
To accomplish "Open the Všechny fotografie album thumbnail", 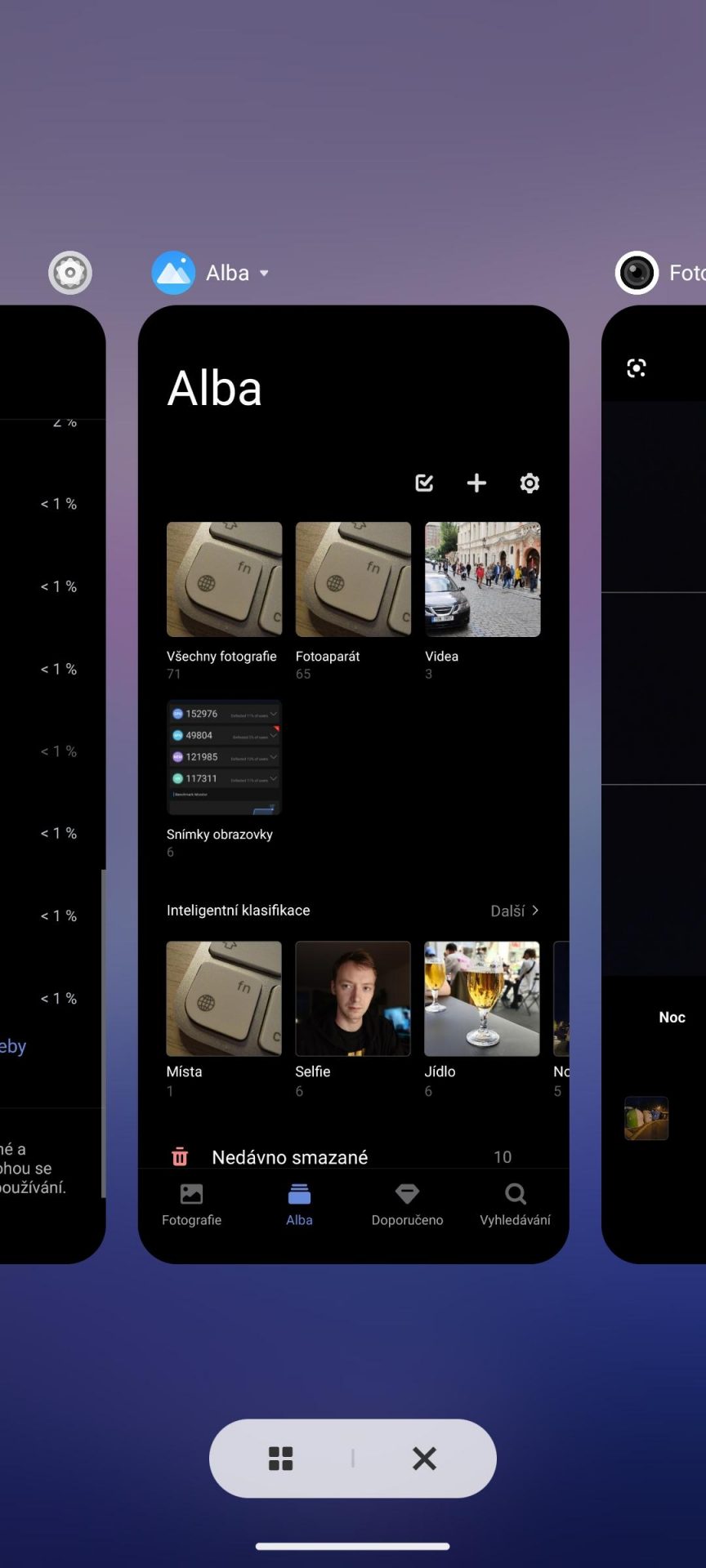I will tap(224, 579).
